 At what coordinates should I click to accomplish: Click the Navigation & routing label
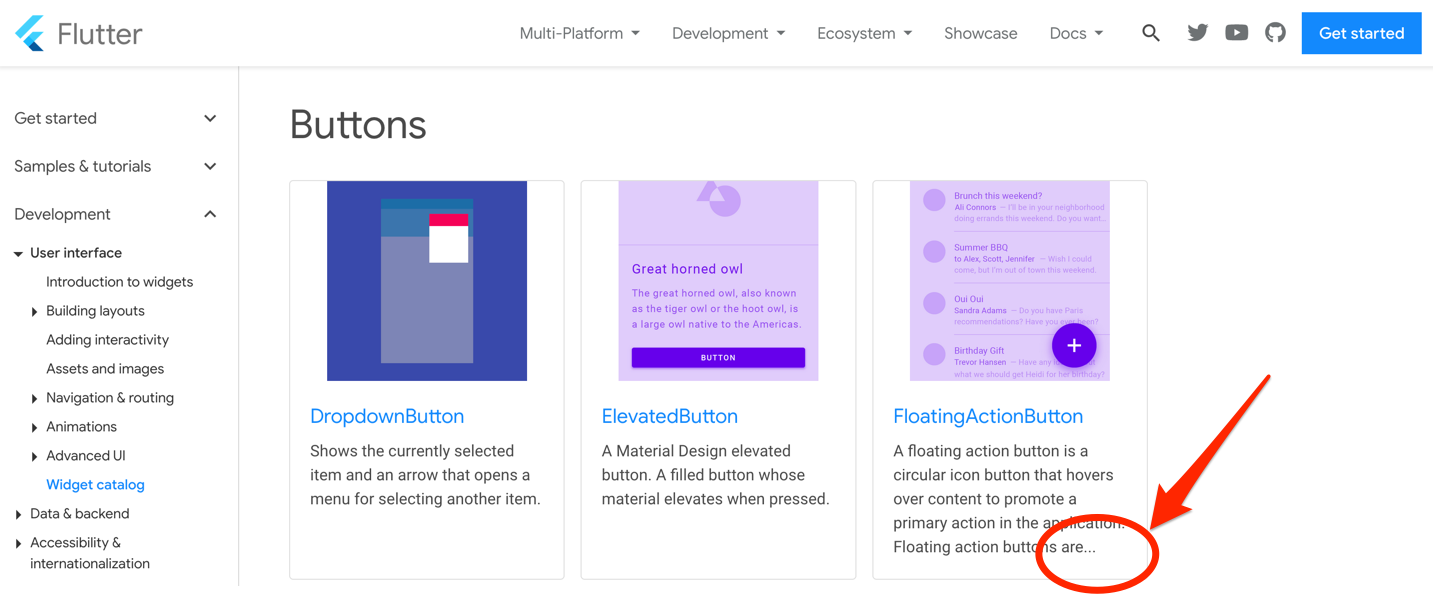[110, 398]
